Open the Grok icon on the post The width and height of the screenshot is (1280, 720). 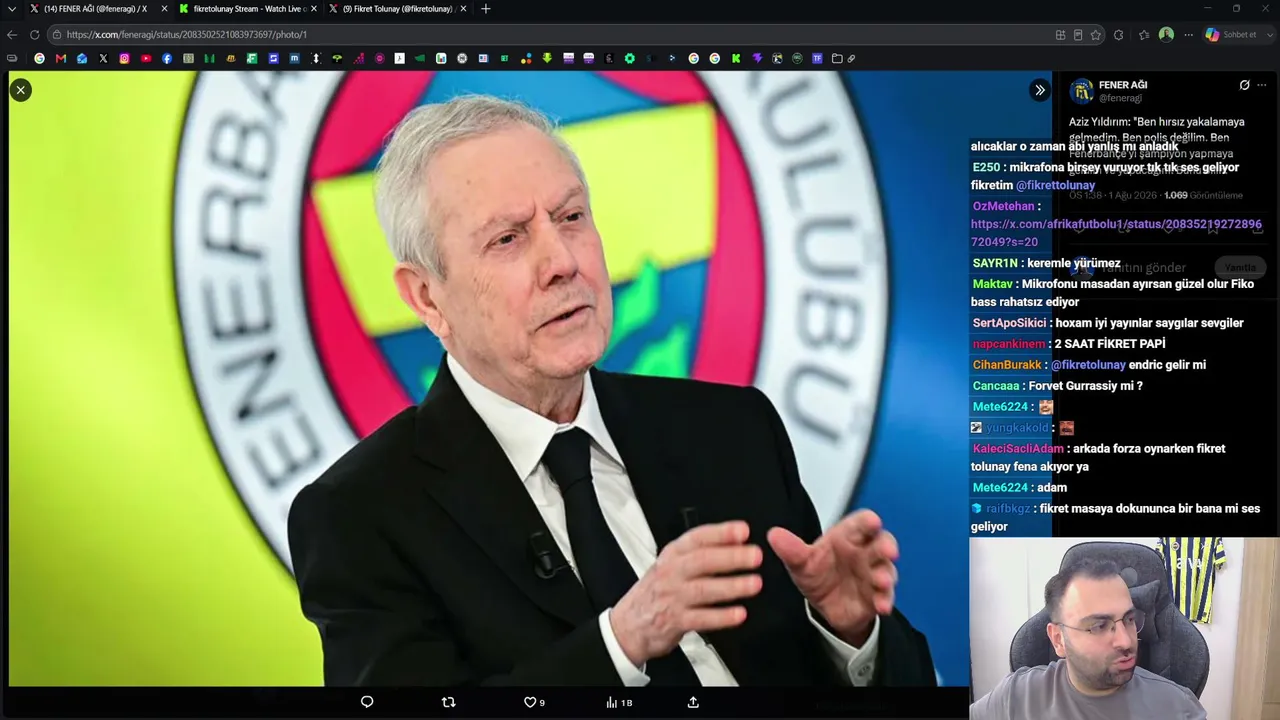(x=1244, y=85)
